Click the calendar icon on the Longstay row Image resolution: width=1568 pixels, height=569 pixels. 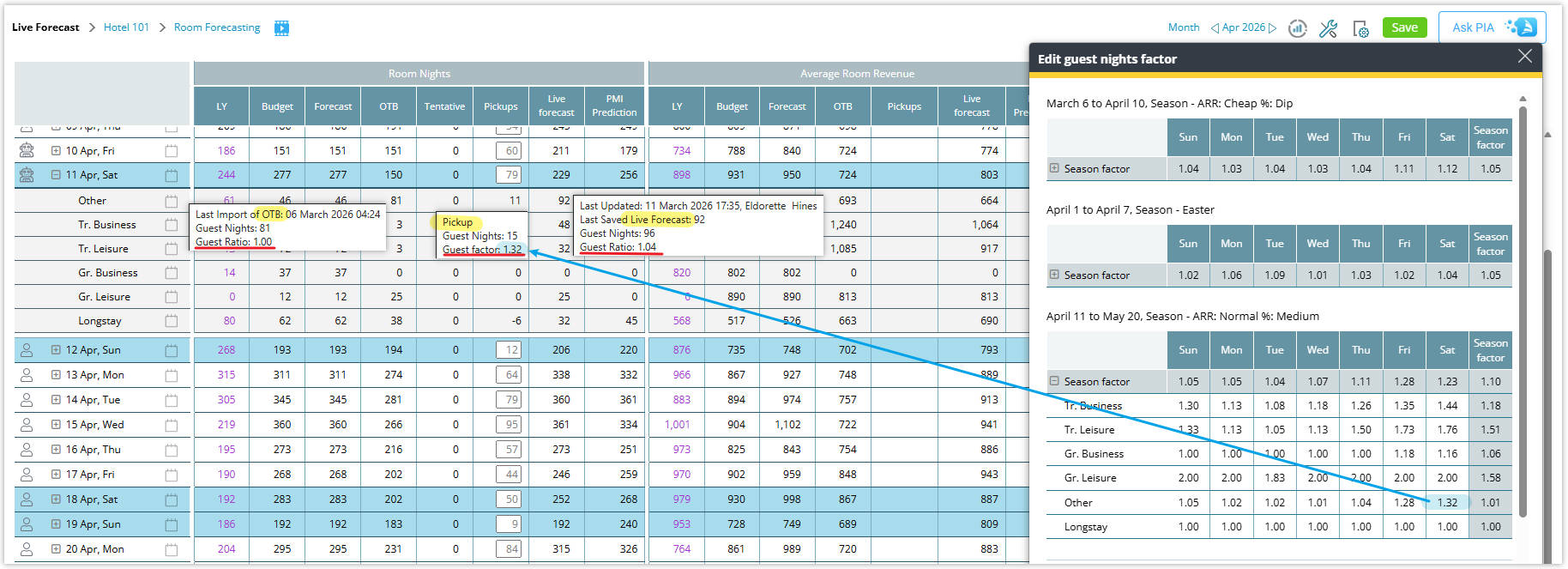coord(172,321)
